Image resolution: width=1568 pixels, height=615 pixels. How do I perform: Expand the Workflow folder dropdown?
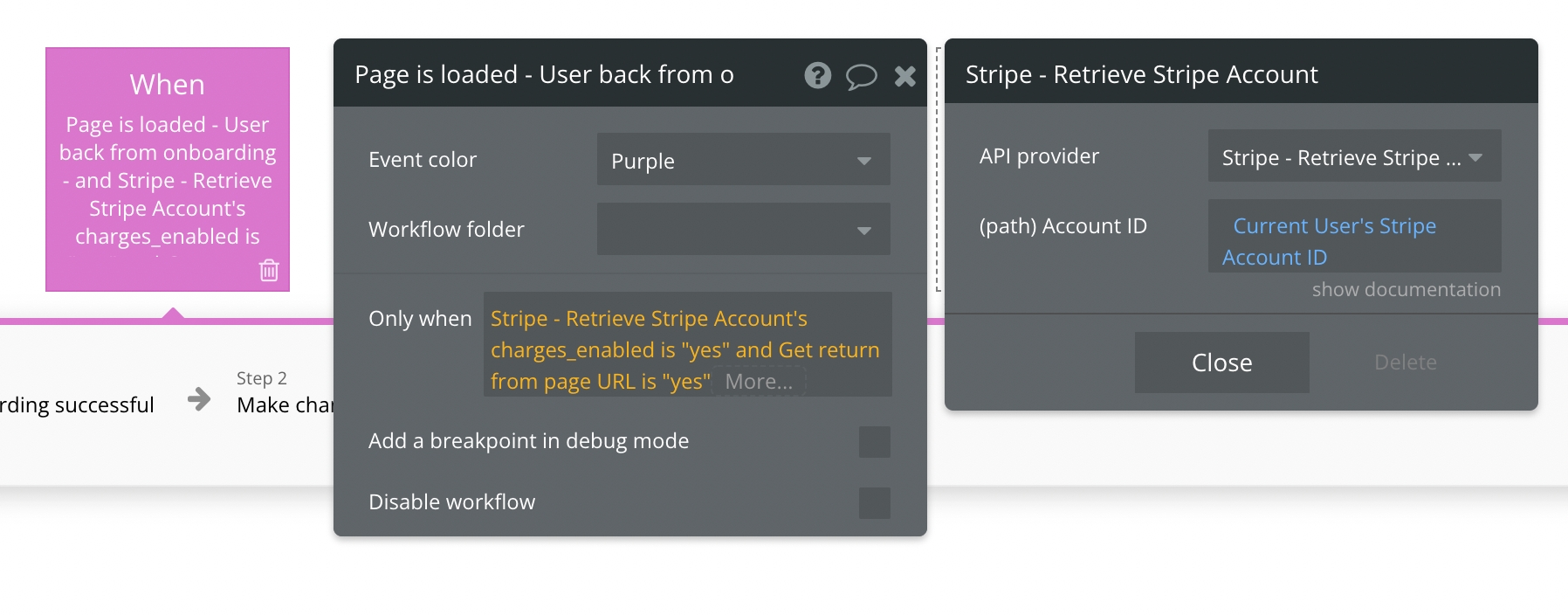(743, 229)
